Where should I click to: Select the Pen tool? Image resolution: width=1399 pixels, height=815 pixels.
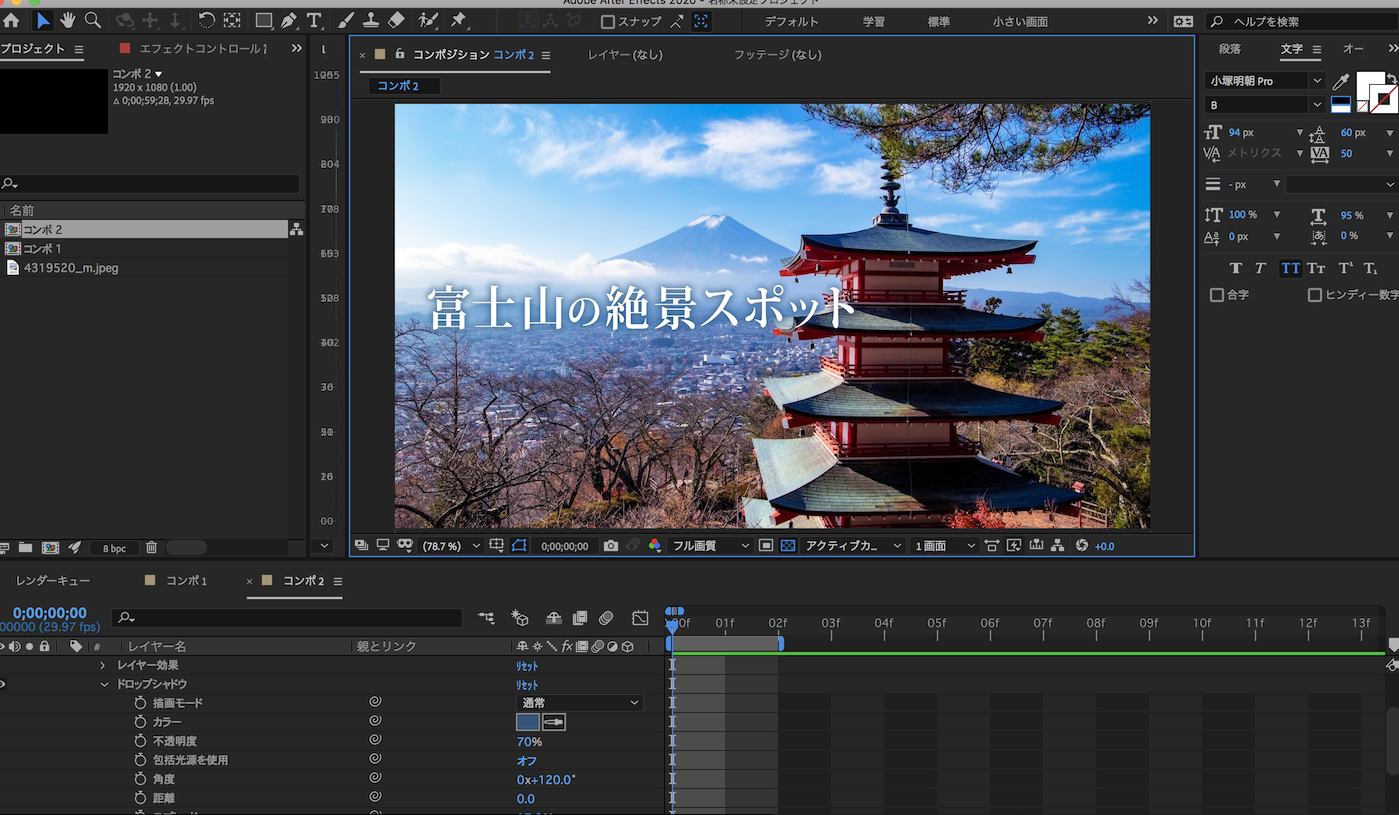click(x=289, y=20)
